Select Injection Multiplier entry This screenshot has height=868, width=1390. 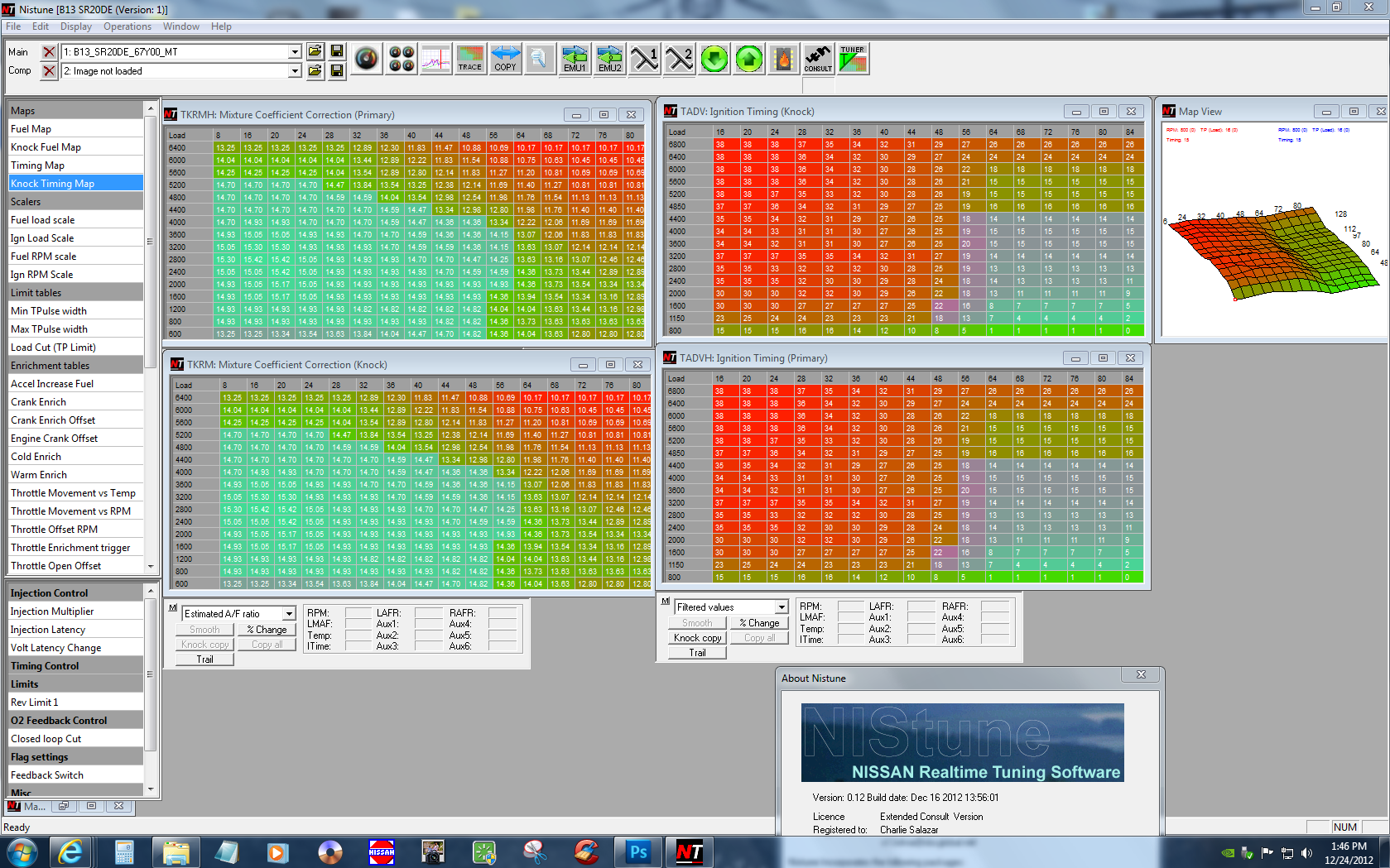click(75, 611)
